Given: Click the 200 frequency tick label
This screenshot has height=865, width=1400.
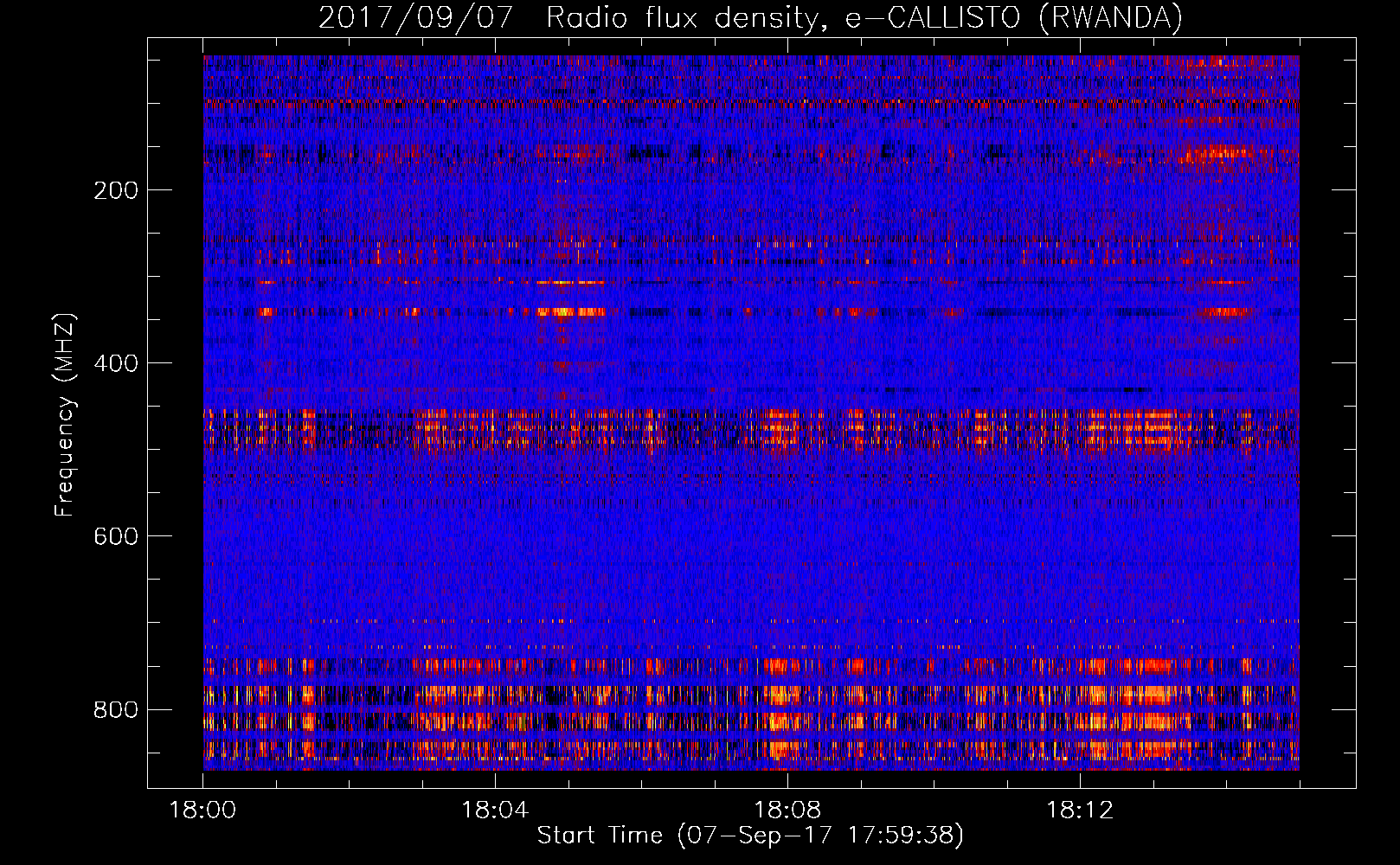Looking at the screenshot, I should [x=116, y=190].
